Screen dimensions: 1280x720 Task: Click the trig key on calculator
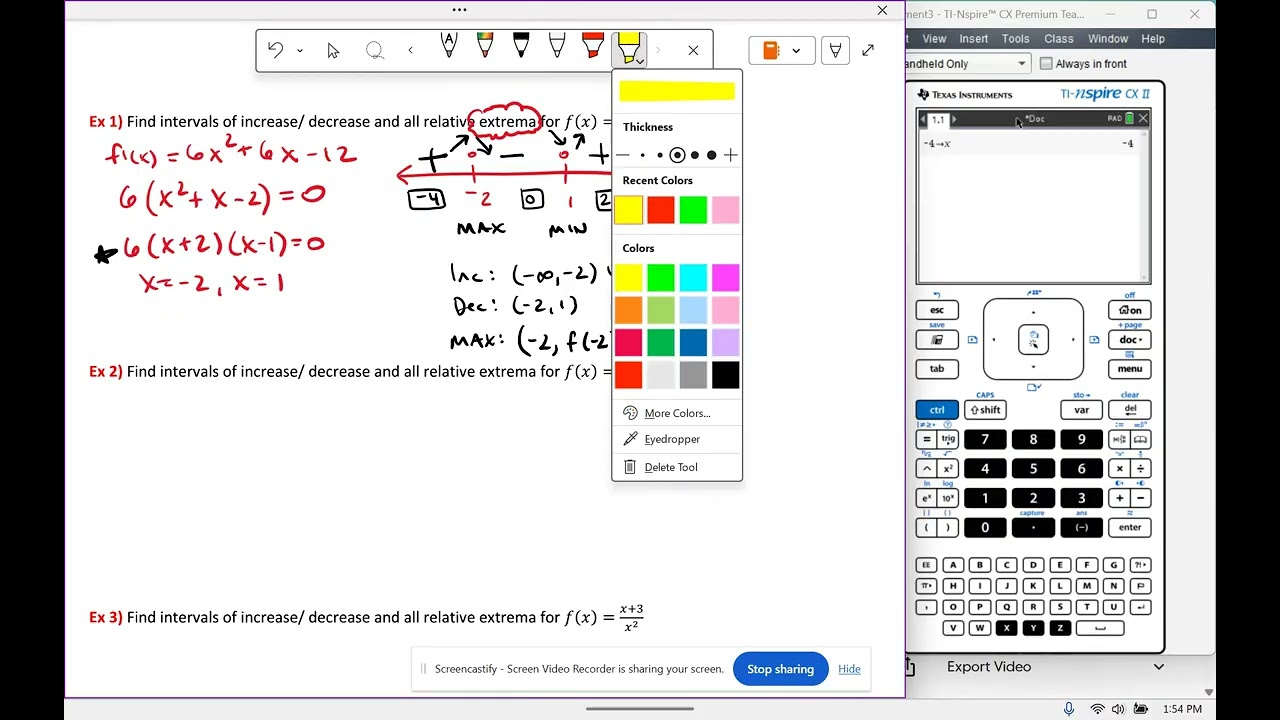[x=948, y=439]
